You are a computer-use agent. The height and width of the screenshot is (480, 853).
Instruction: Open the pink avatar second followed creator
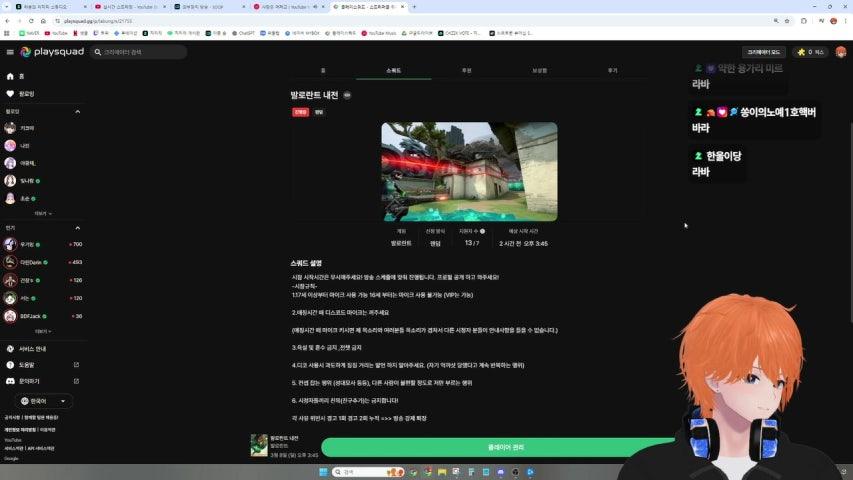(10, 145)
